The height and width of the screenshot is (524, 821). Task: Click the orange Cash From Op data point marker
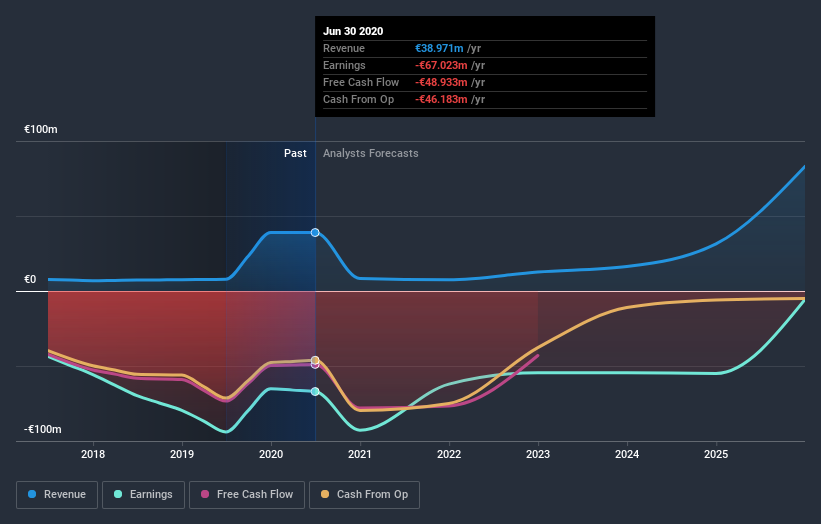coord(315,360)
